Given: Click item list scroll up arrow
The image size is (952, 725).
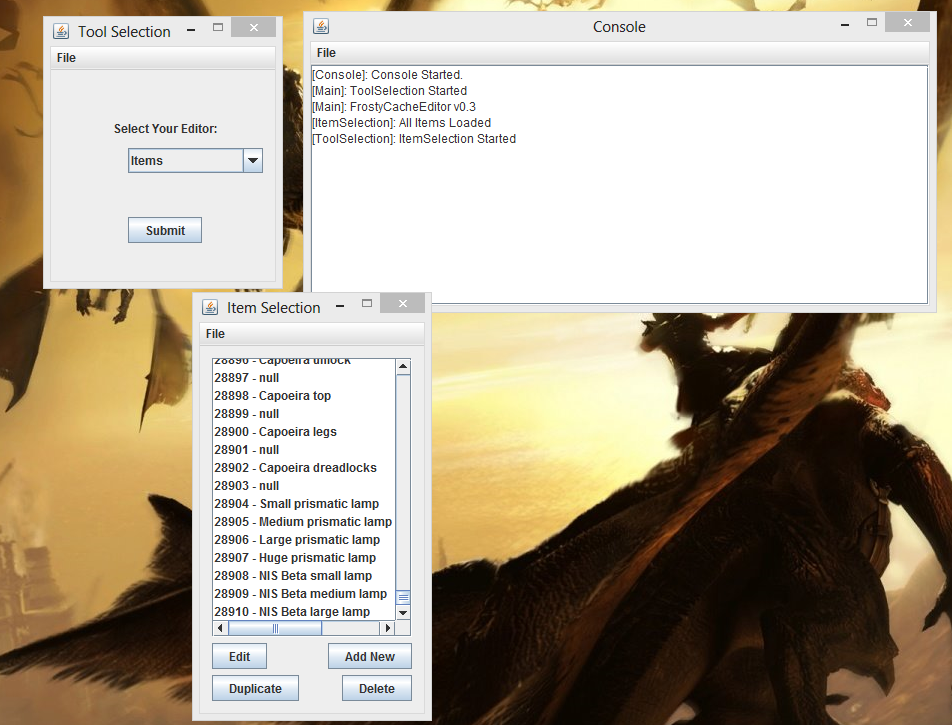Looking at the screenshot, I should coord(403,367).
